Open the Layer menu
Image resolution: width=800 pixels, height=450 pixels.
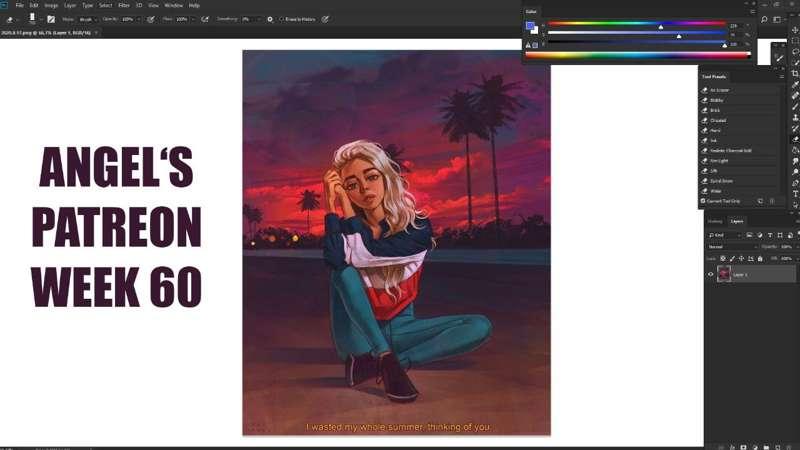click(70, 5)
